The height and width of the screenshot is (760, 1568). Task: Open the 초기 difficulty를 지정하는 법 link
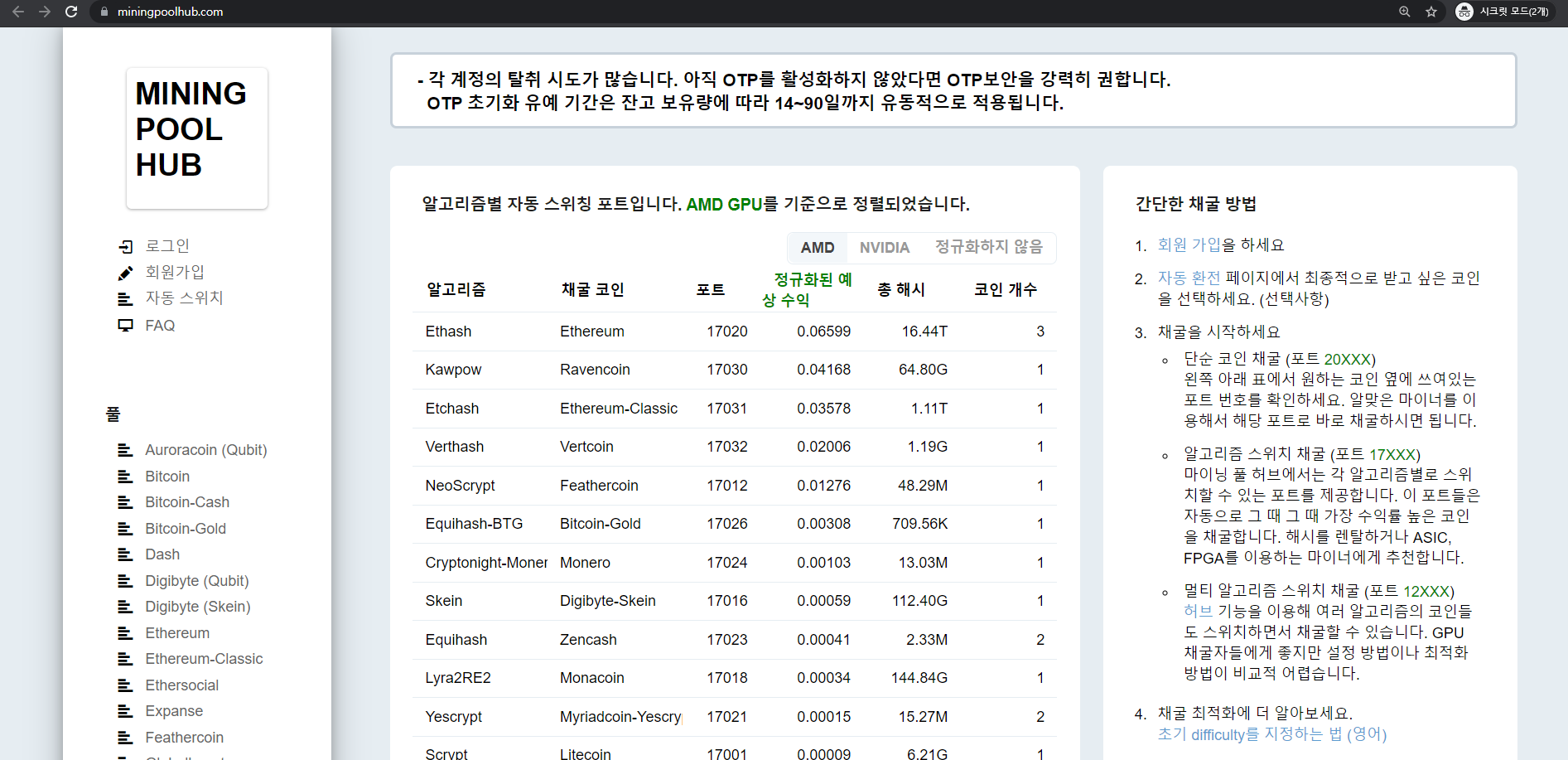(1272, 734)
